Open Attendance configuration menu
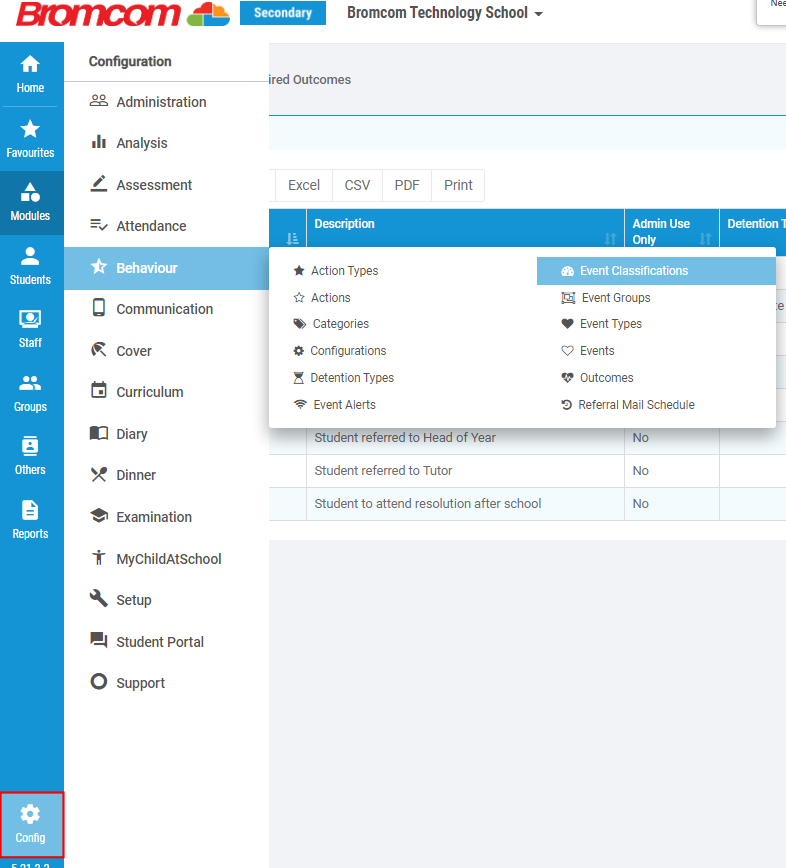This screenshot has width=786, height=868. click(167, 226)
